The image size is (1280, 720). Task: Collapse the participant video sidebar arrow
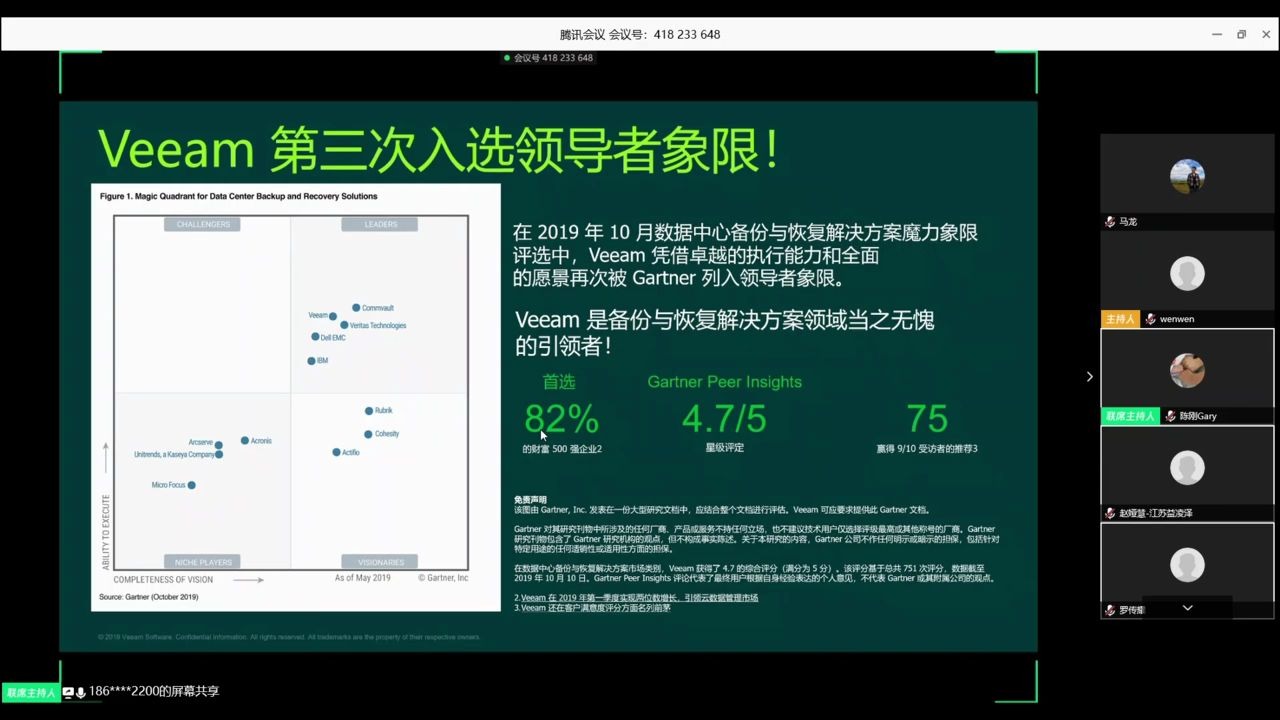pos(1089,377)
